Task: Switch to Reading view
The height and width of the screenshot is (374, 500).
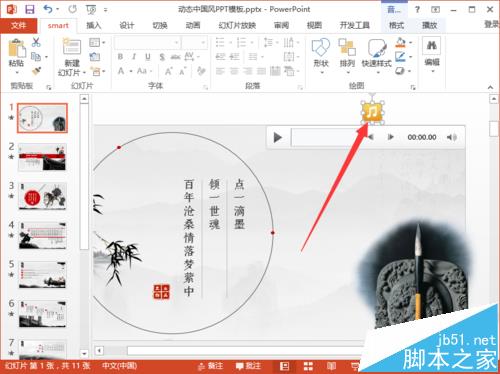Action: point(331,366)
